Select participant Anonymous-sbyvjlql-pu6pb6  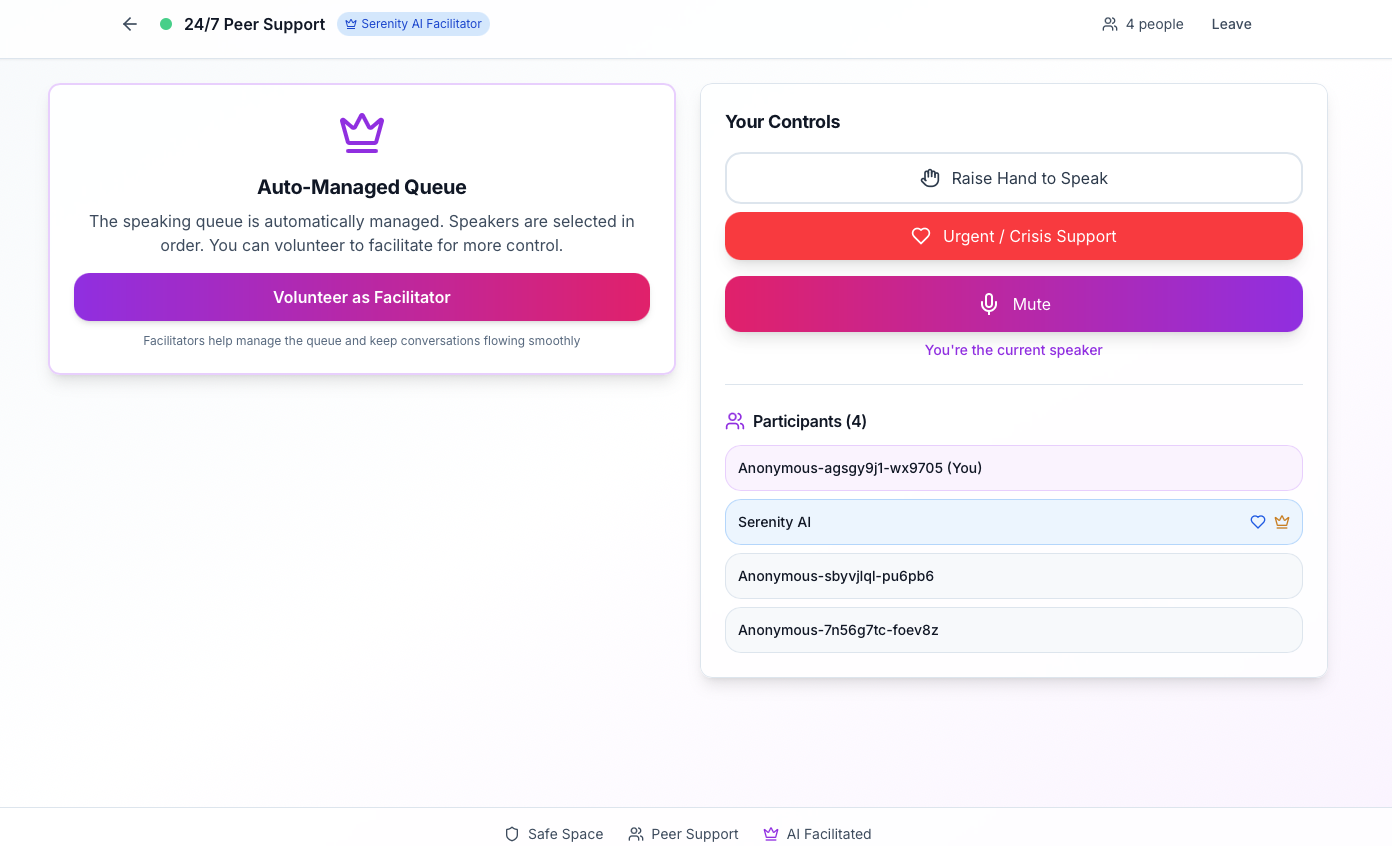(1013, 576)
